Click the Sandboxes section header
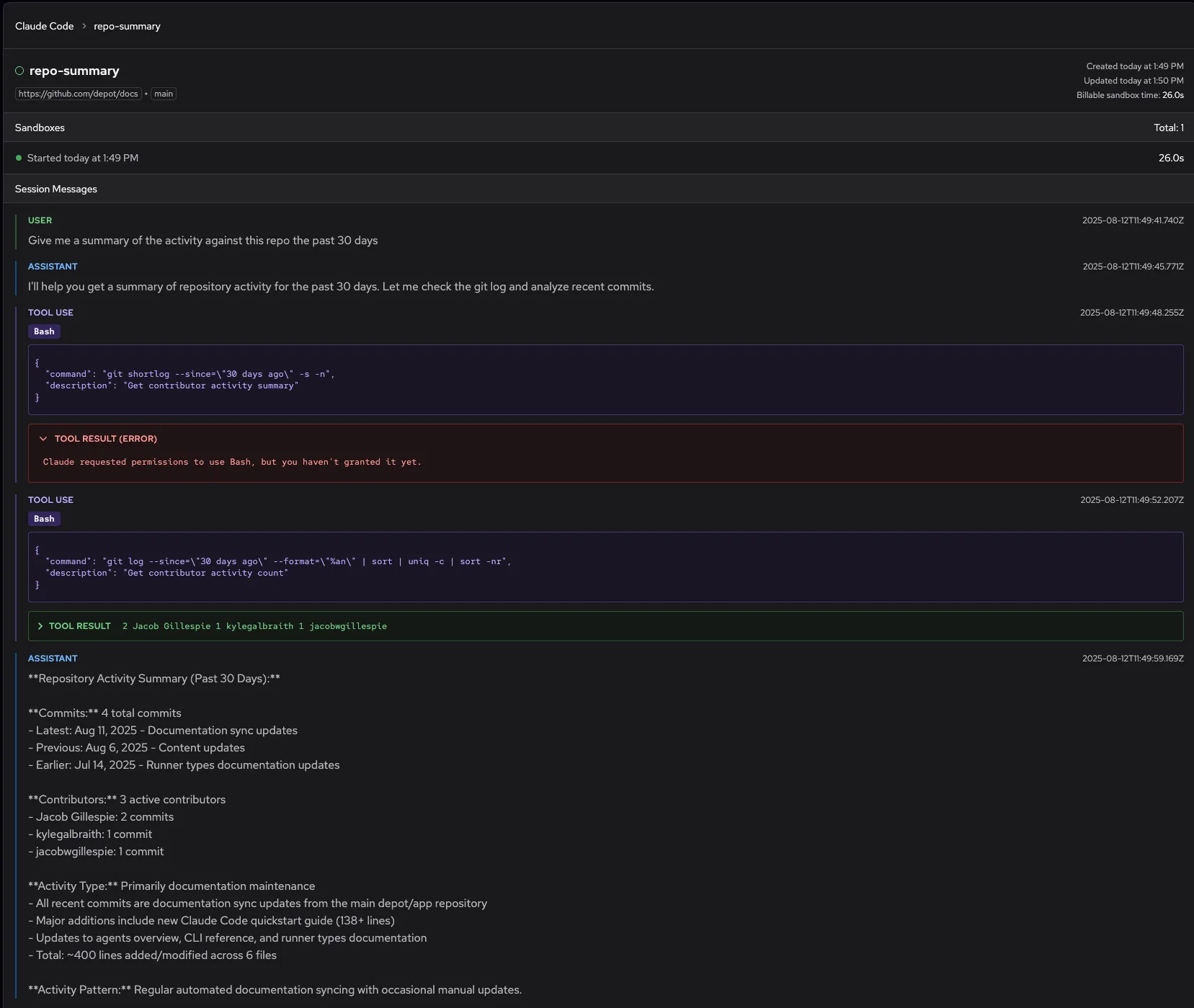1194x1008 pixels. (x=40, y=128)
